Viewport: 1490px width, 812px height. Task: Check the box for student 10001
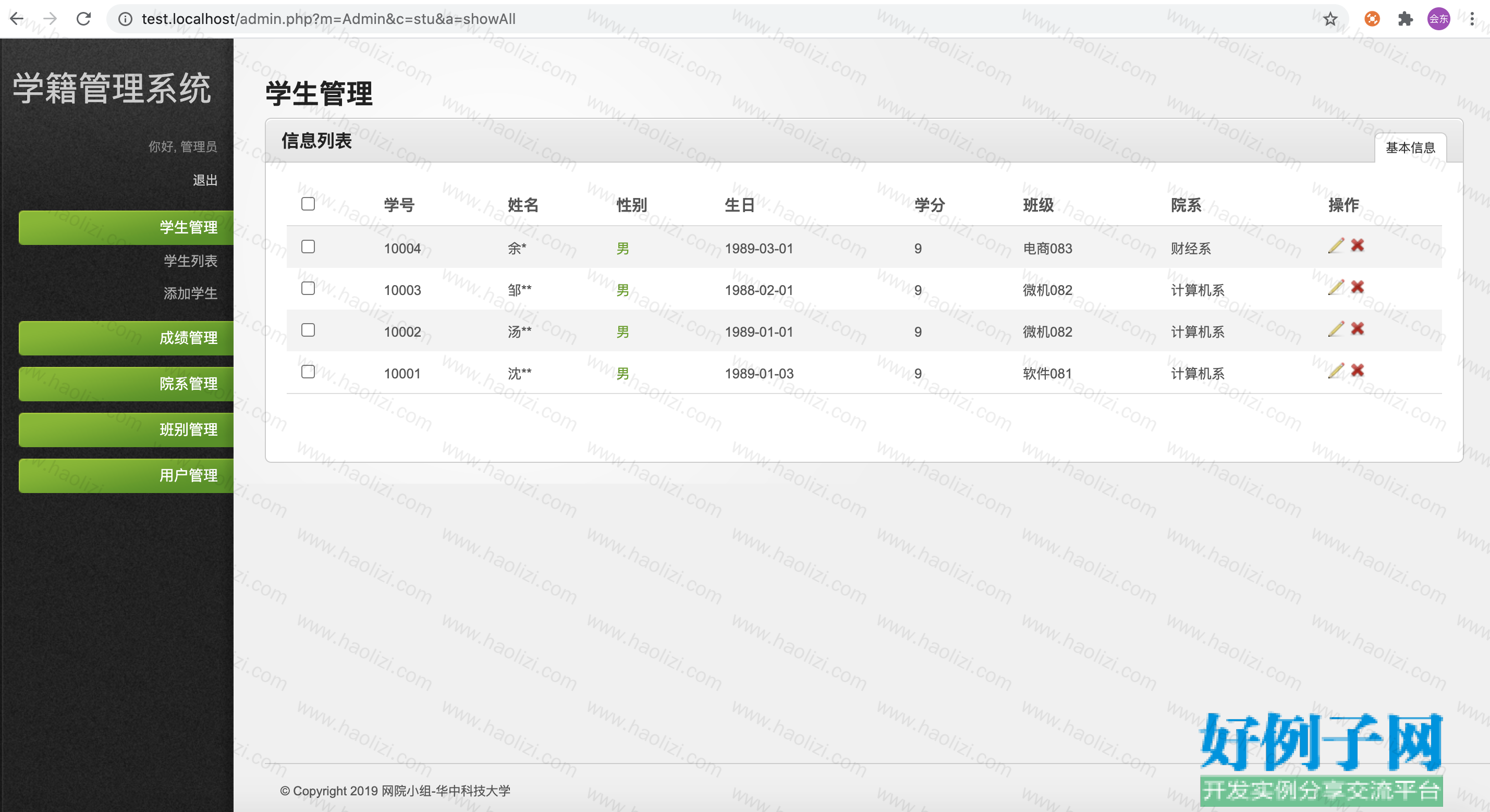[308, 372]
